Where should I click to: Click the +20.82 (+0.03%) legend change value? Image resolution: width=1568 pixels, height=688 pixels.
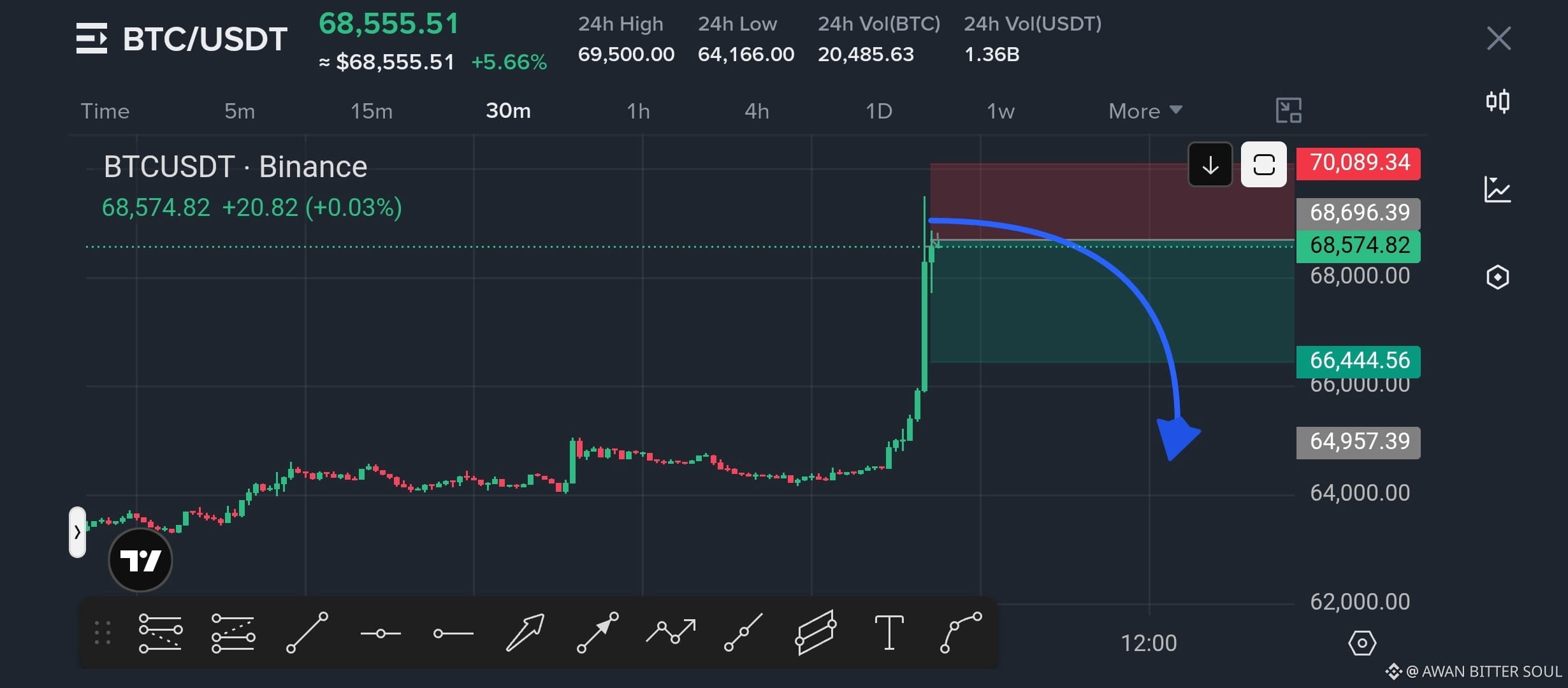312,208
